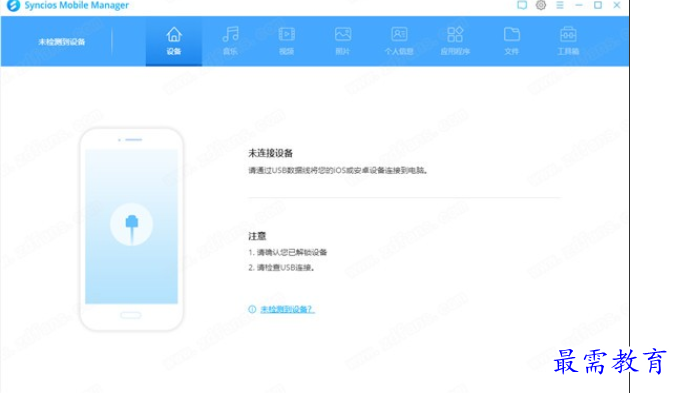Click the Syncios logo icon
Image resolution: width=675 pixels, height=393 pixels.
[13, 6]
